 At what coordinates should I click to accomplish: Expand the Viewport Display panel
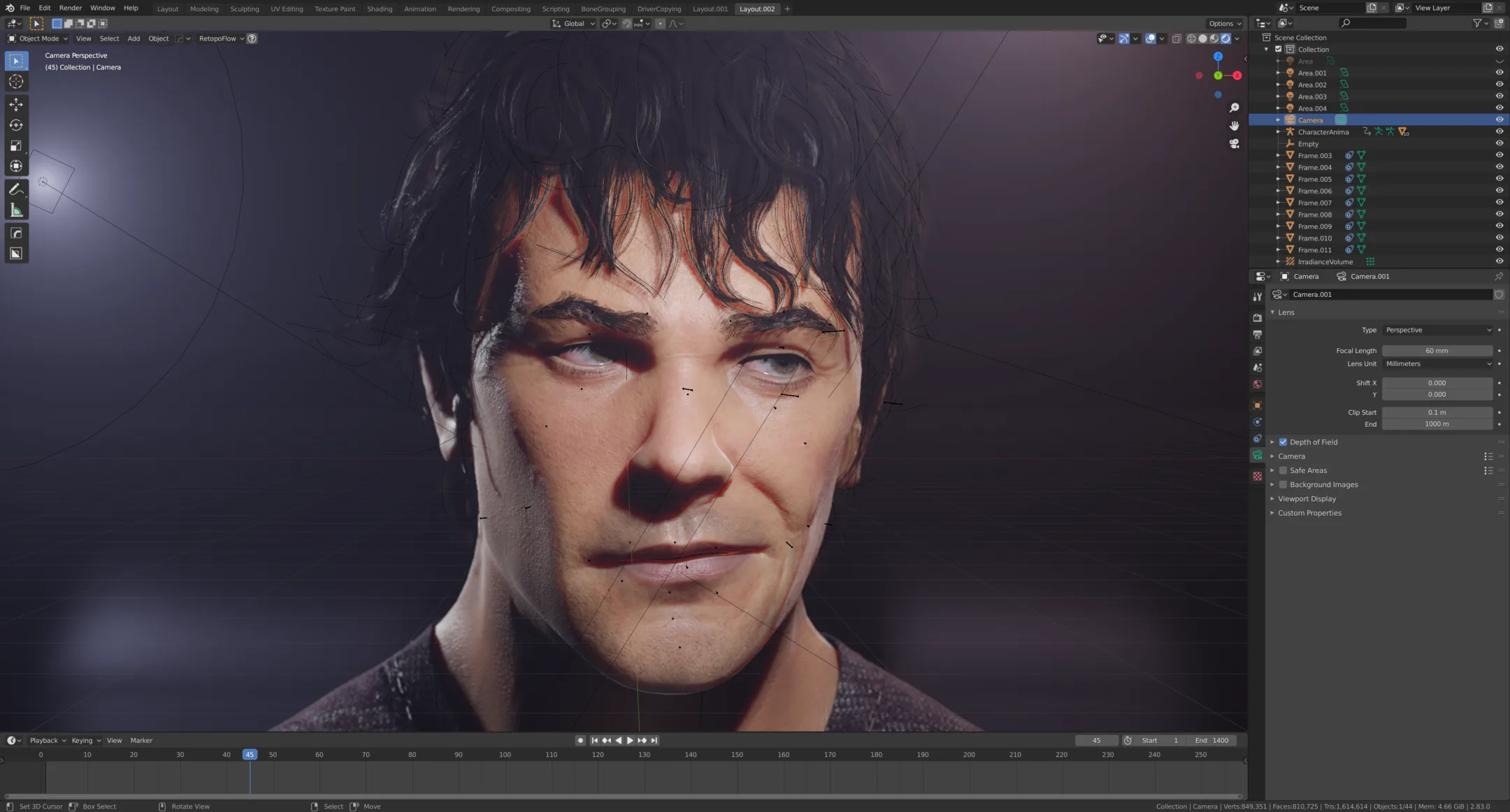(1307, 499)
